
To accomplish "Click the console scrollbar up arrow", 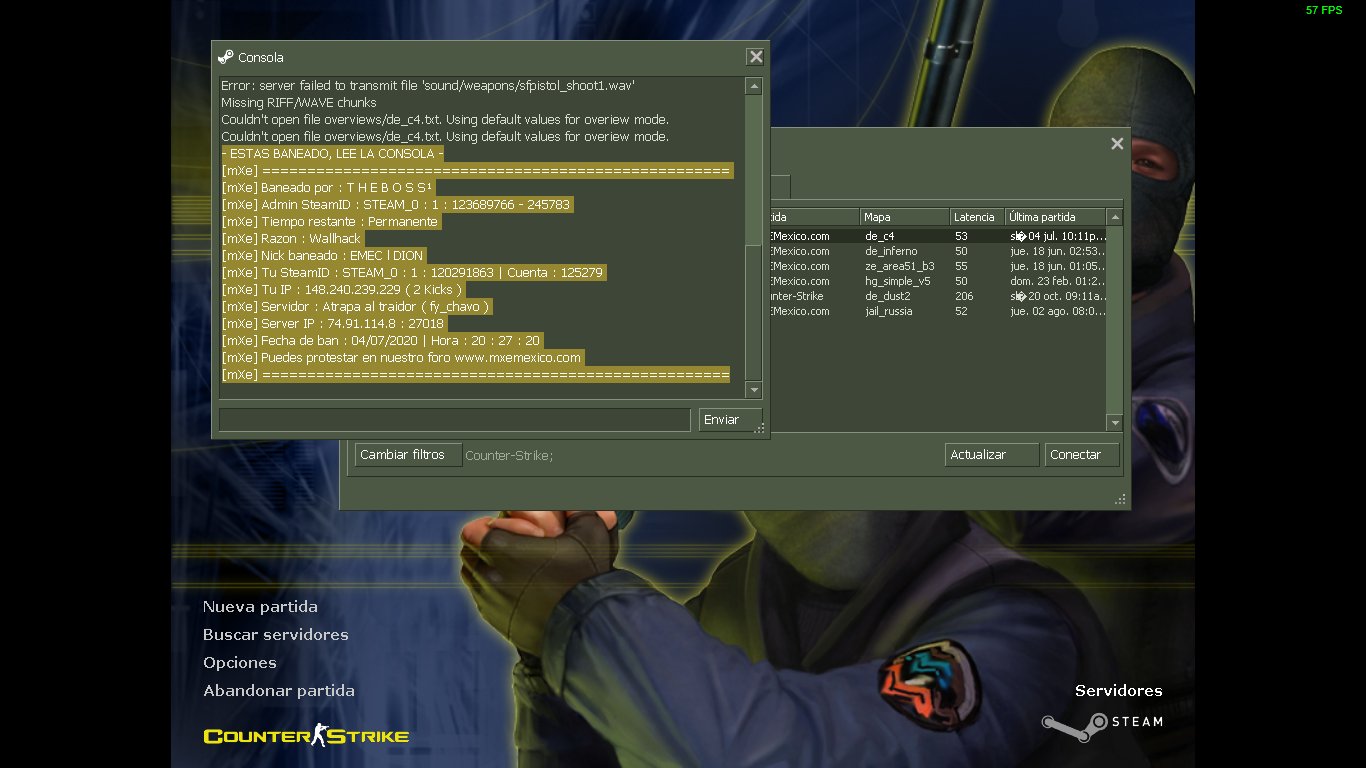I will pyautogui.click(x=754, y=87).
